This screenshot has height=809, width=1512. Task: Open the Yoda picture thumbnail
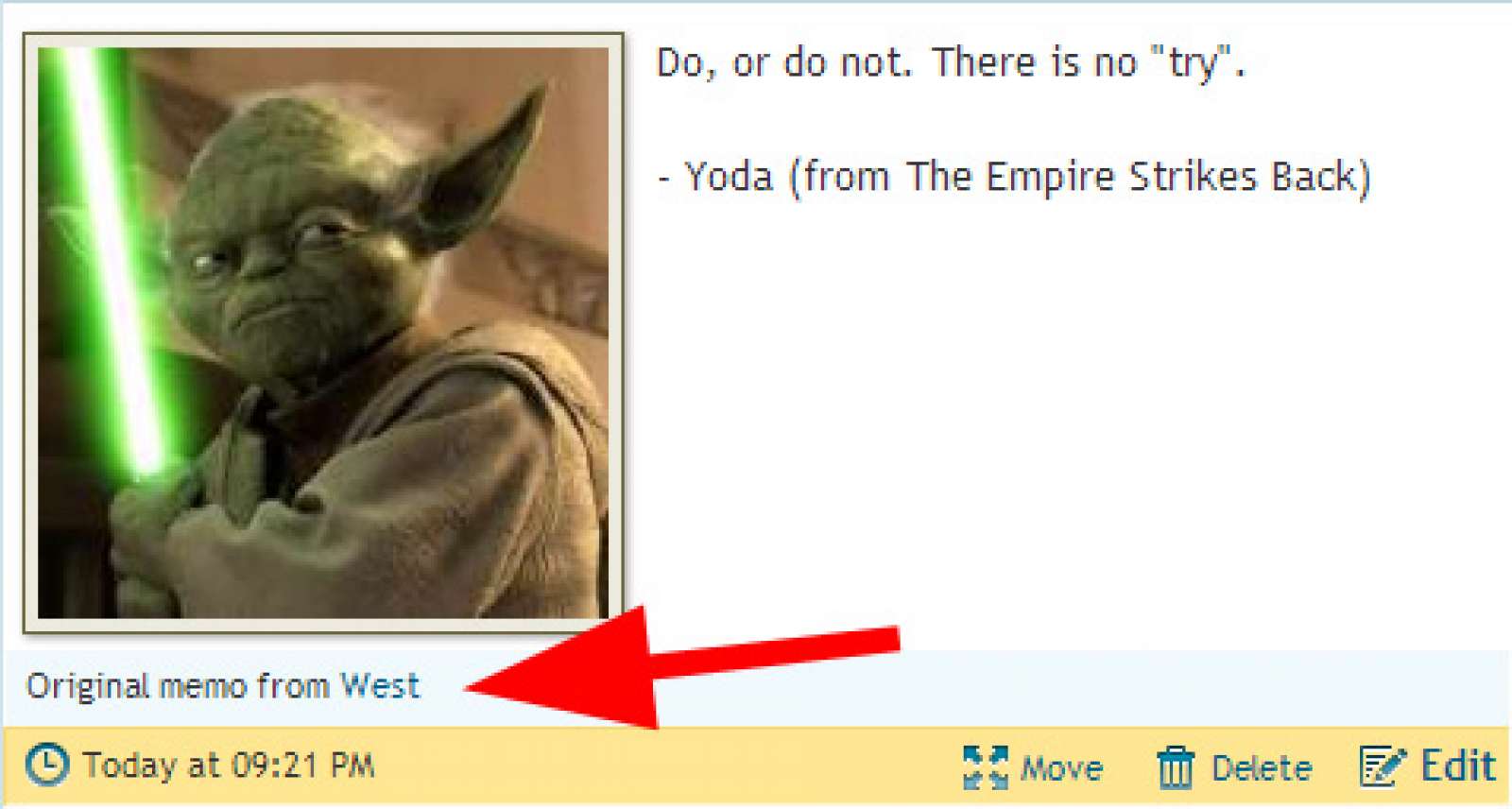(x=323, y=333)
